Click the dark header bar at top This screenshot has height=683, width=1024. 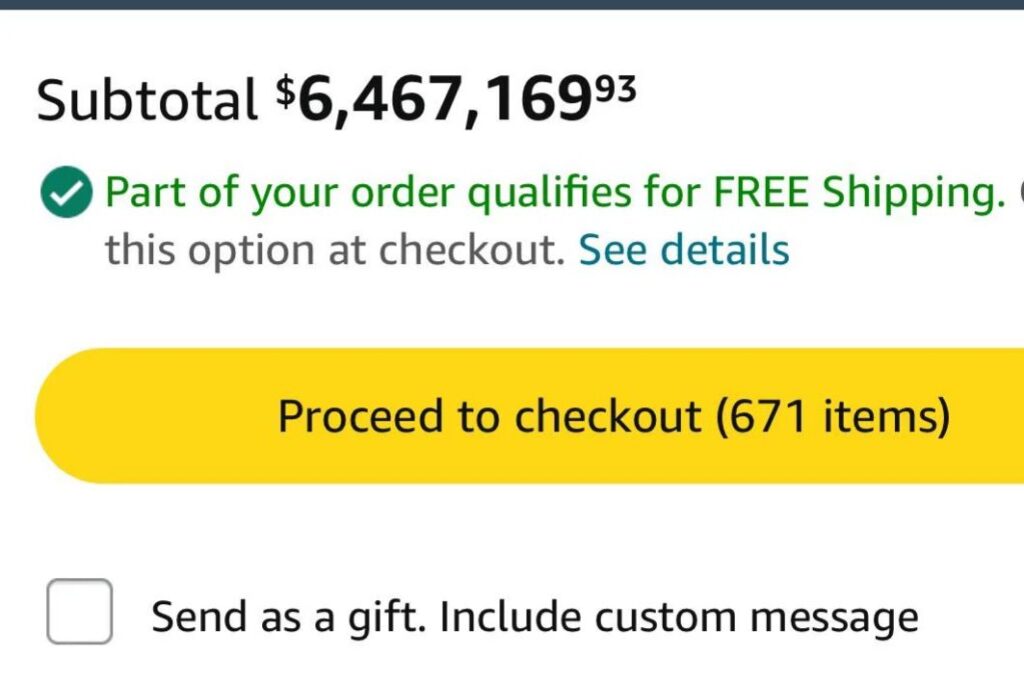[512, 4]
